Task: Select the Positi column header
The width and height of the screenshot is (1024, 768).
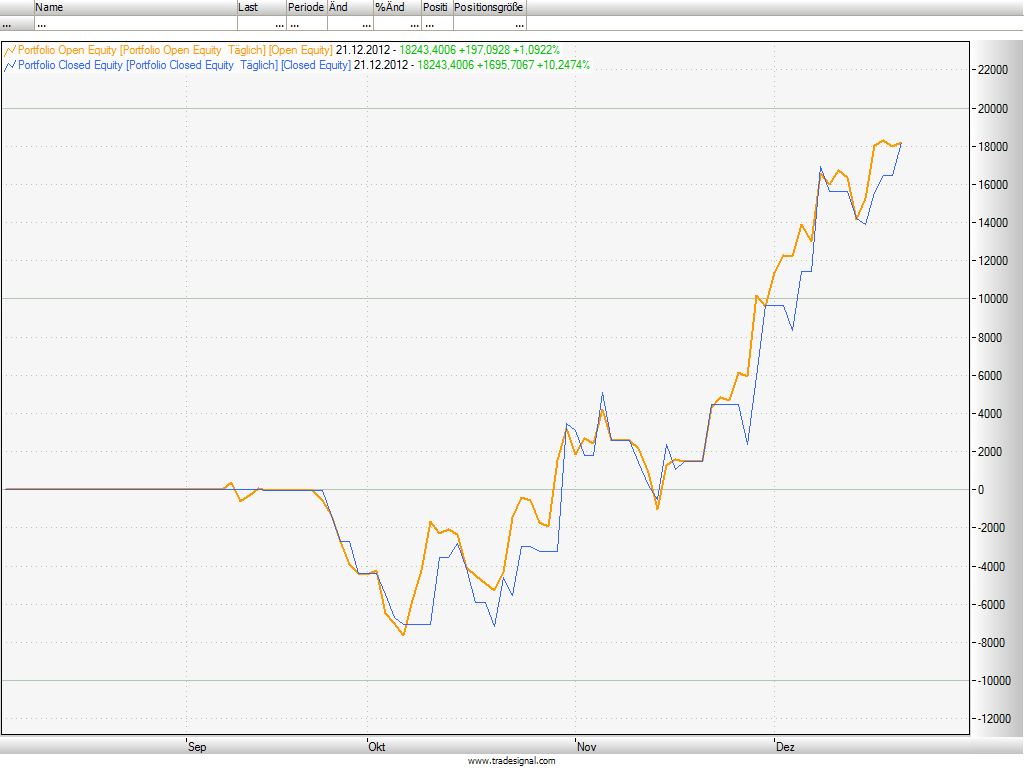Action: tap(437, 7)
